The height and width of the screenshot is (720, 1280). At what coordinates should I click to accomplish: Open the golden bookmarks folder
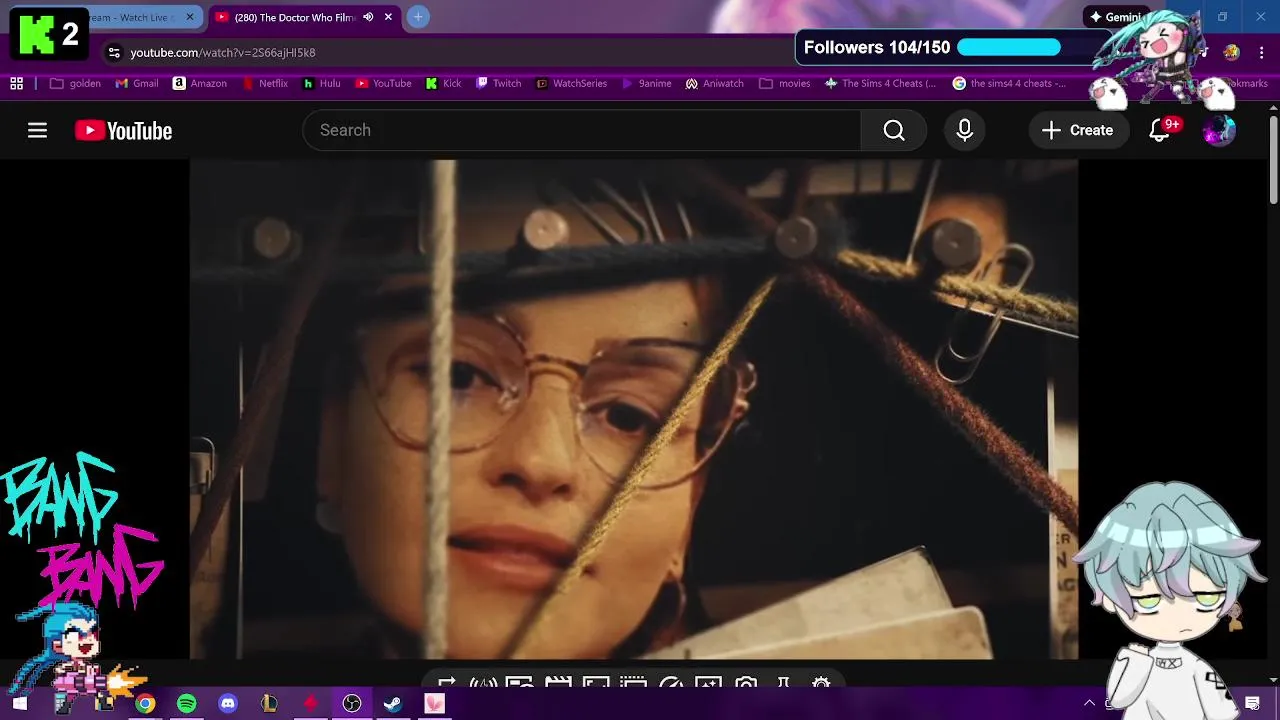[75, 83]
